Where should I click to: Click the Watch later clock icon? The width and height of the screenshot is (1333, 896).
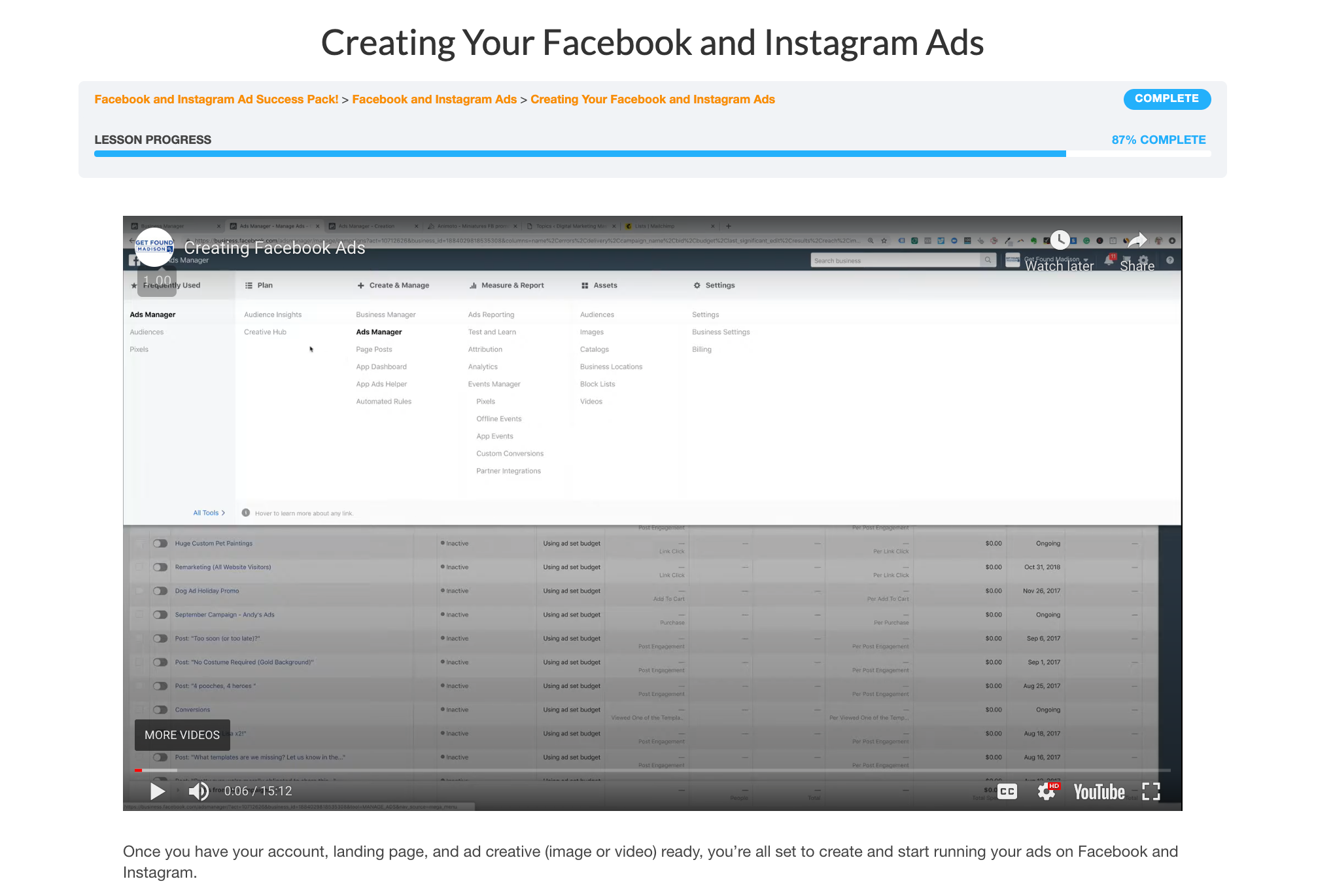pos(1060,240)
